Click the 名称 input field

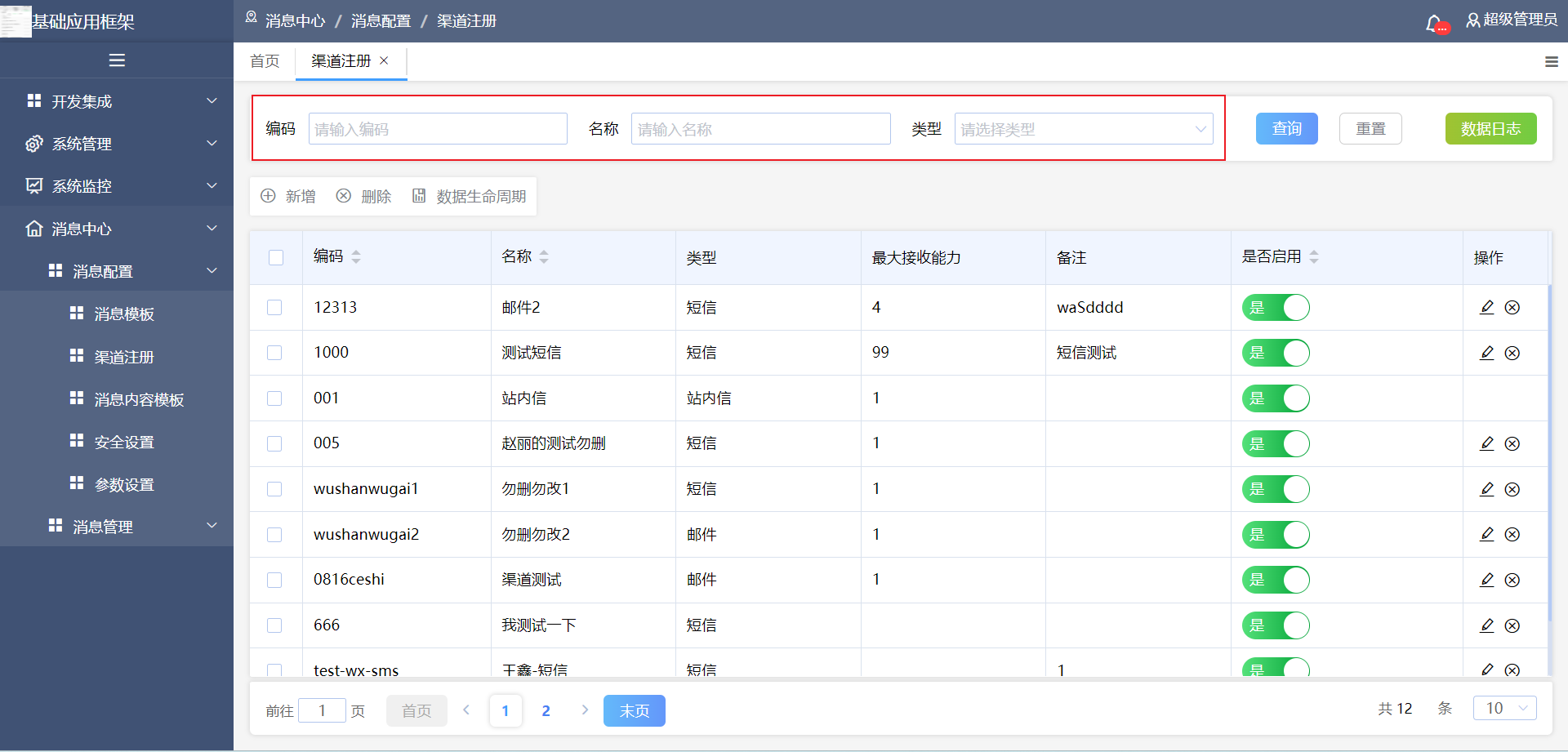tap(760, 129)
